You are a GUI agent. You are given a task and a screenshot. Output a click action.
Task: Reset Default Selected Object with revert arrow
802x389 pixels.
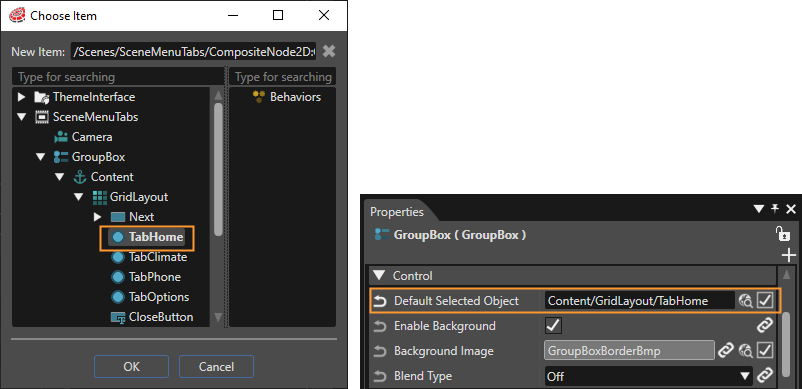[x=380, y=301]
